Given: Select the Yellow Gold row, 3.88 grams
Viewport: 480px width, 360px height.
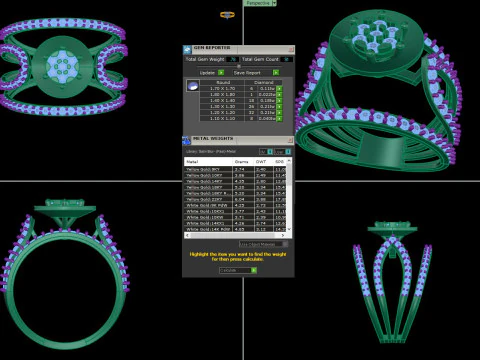Looking at the screenshot, I should click(x=235, y=175).
